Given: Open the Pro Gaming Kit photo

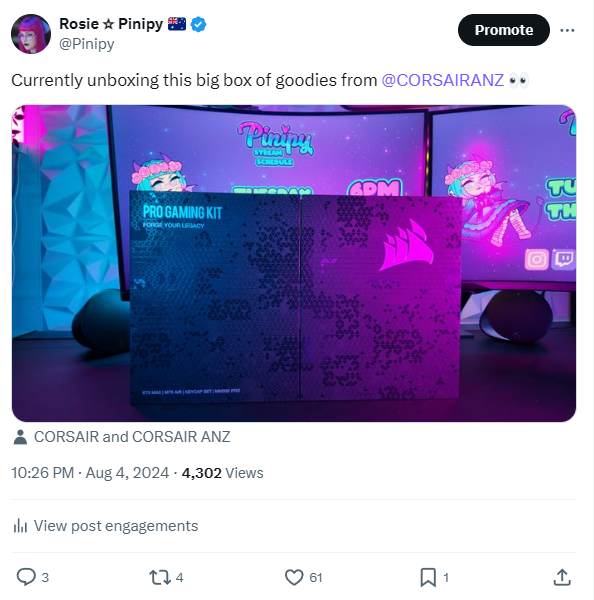Looking at the screenshot, I should pyautogui.click(x=294, y=263).
